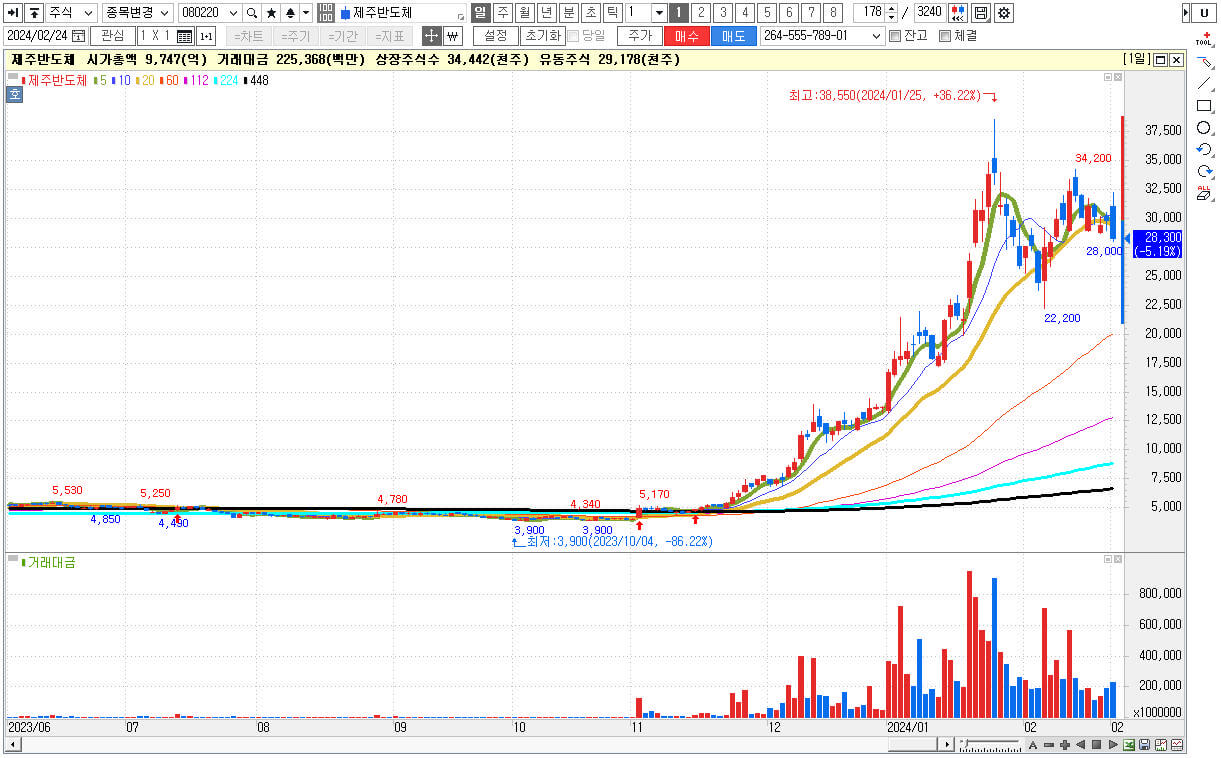Check the 잔고 checkbox
1221x758 pixels.
[895, 36]
